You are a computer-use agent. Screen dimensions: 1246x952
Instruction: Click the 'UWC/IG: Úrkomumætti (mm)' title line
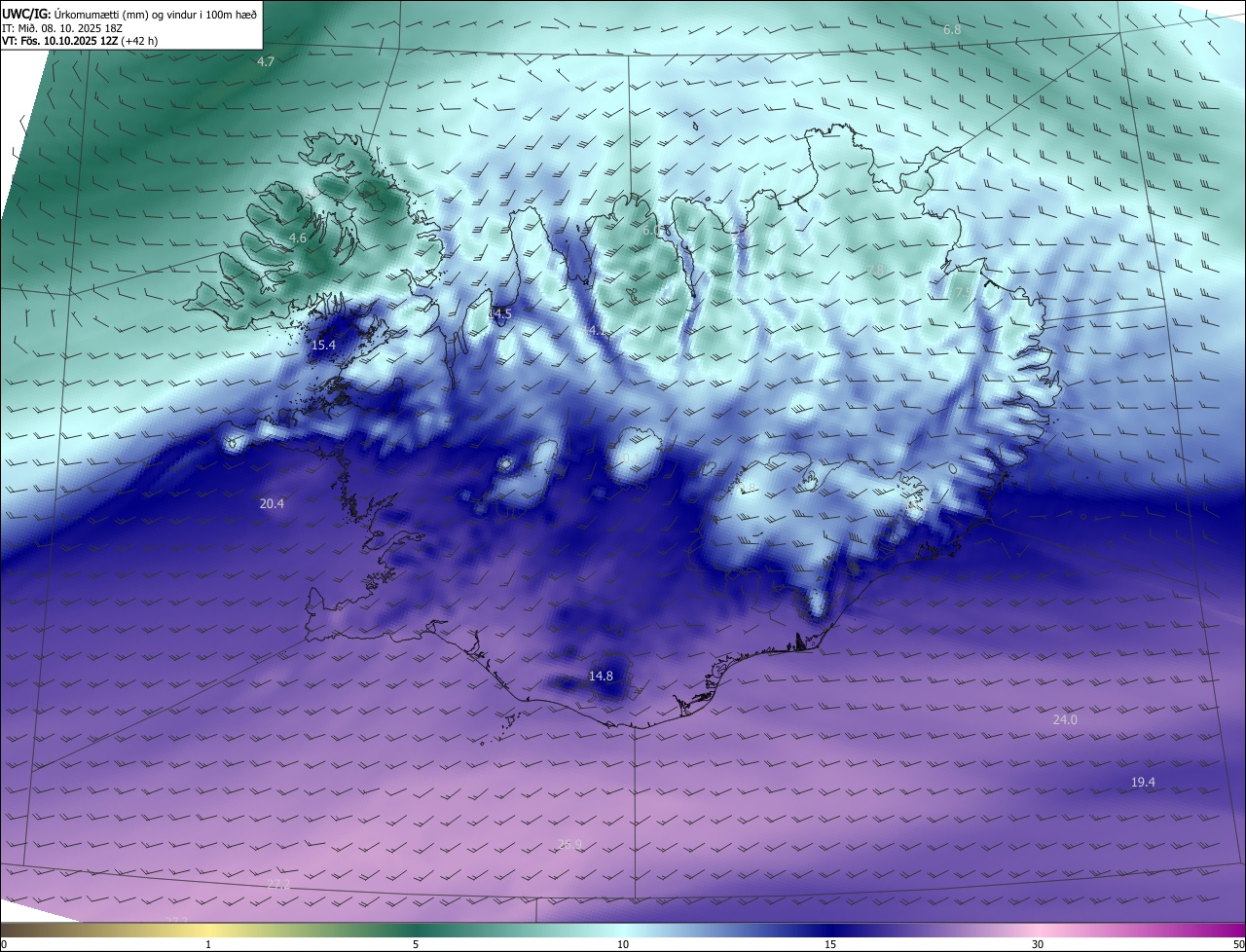point(129,14)
